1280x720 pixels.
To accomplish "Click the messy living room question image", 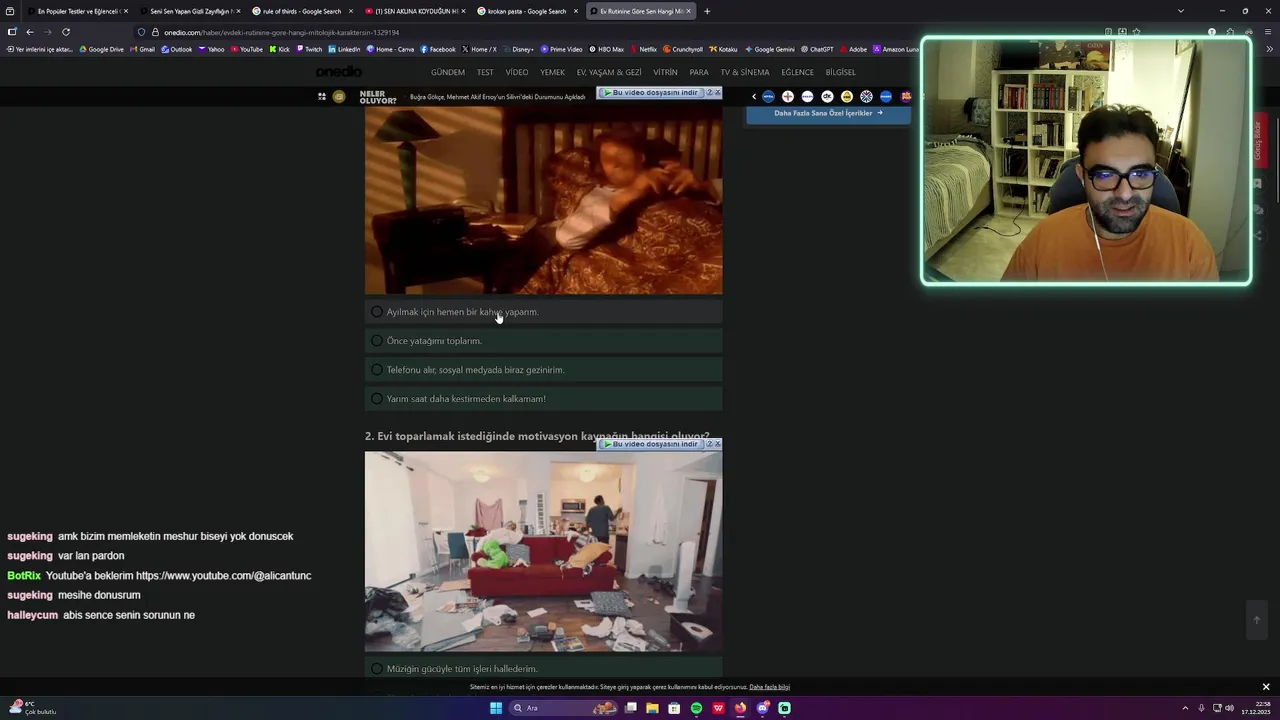I will point(543,551).
